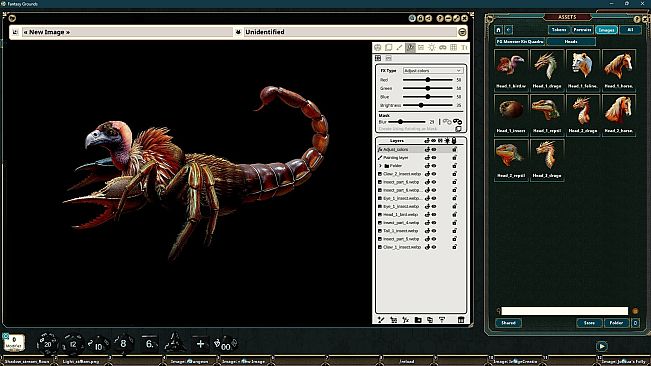Screen dimensions: 651x366
Task: Add FX layer from layers bottom toolbar
Action: (406, 320)
